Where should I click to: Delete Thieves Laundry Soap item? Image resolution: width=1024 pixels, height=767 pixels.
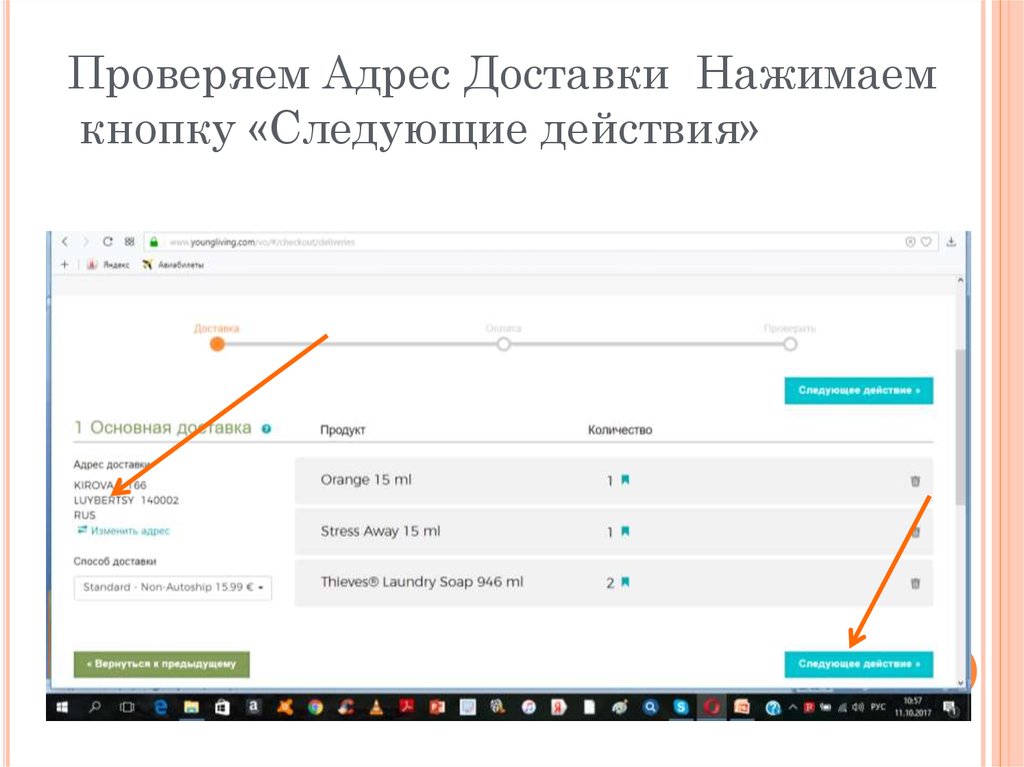(914, 584)
